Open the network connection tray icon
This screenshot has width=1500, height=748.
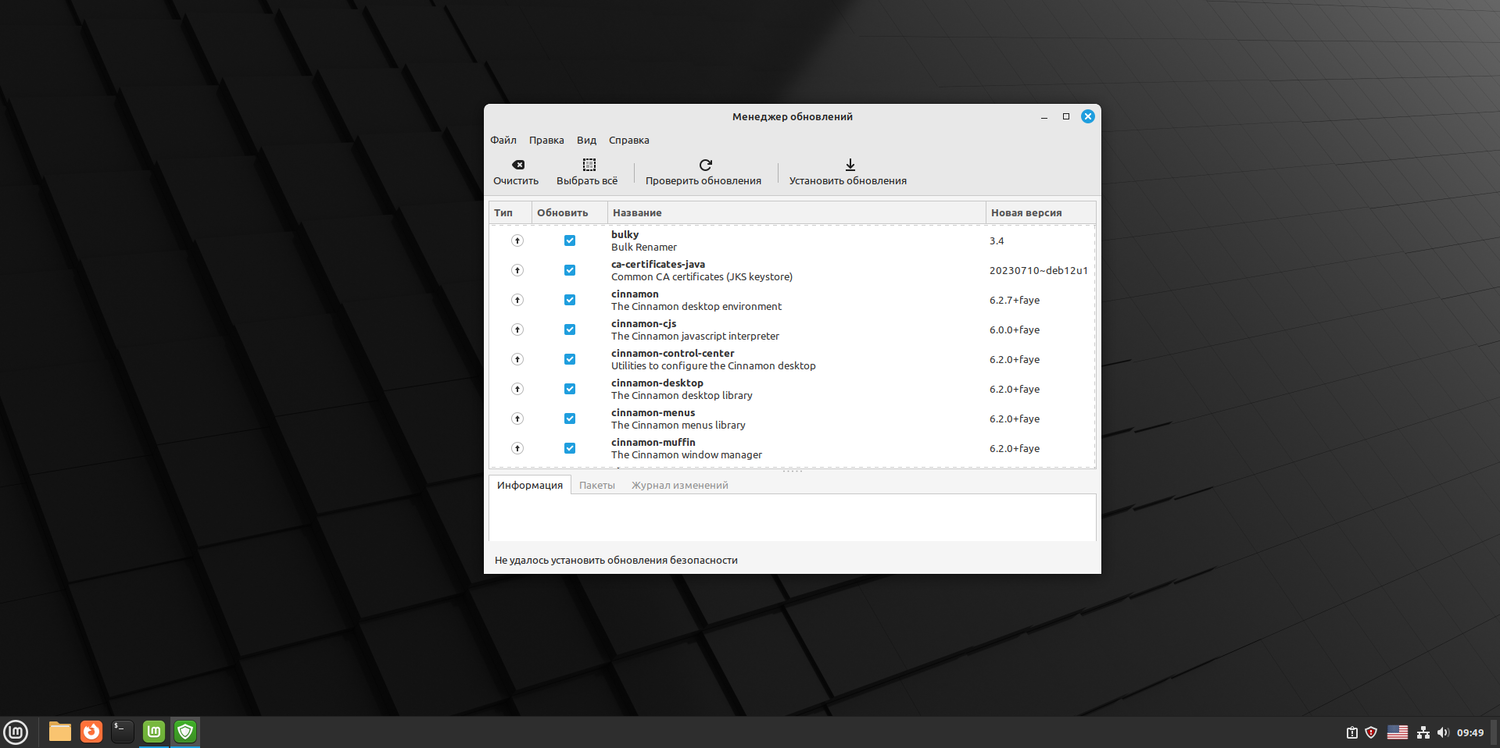coord(1424,733)
